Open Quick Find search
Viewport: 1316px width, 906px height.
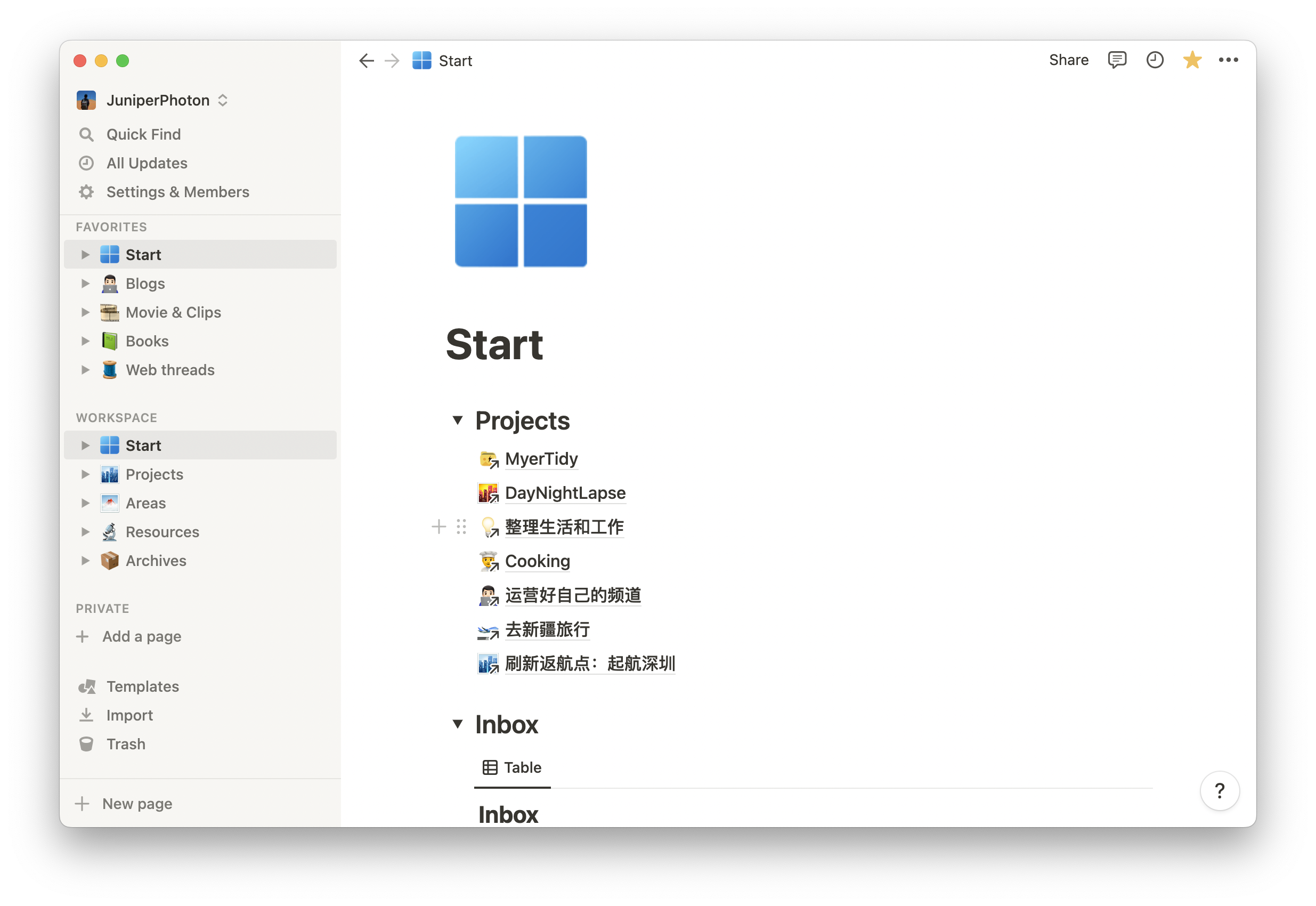143,134
